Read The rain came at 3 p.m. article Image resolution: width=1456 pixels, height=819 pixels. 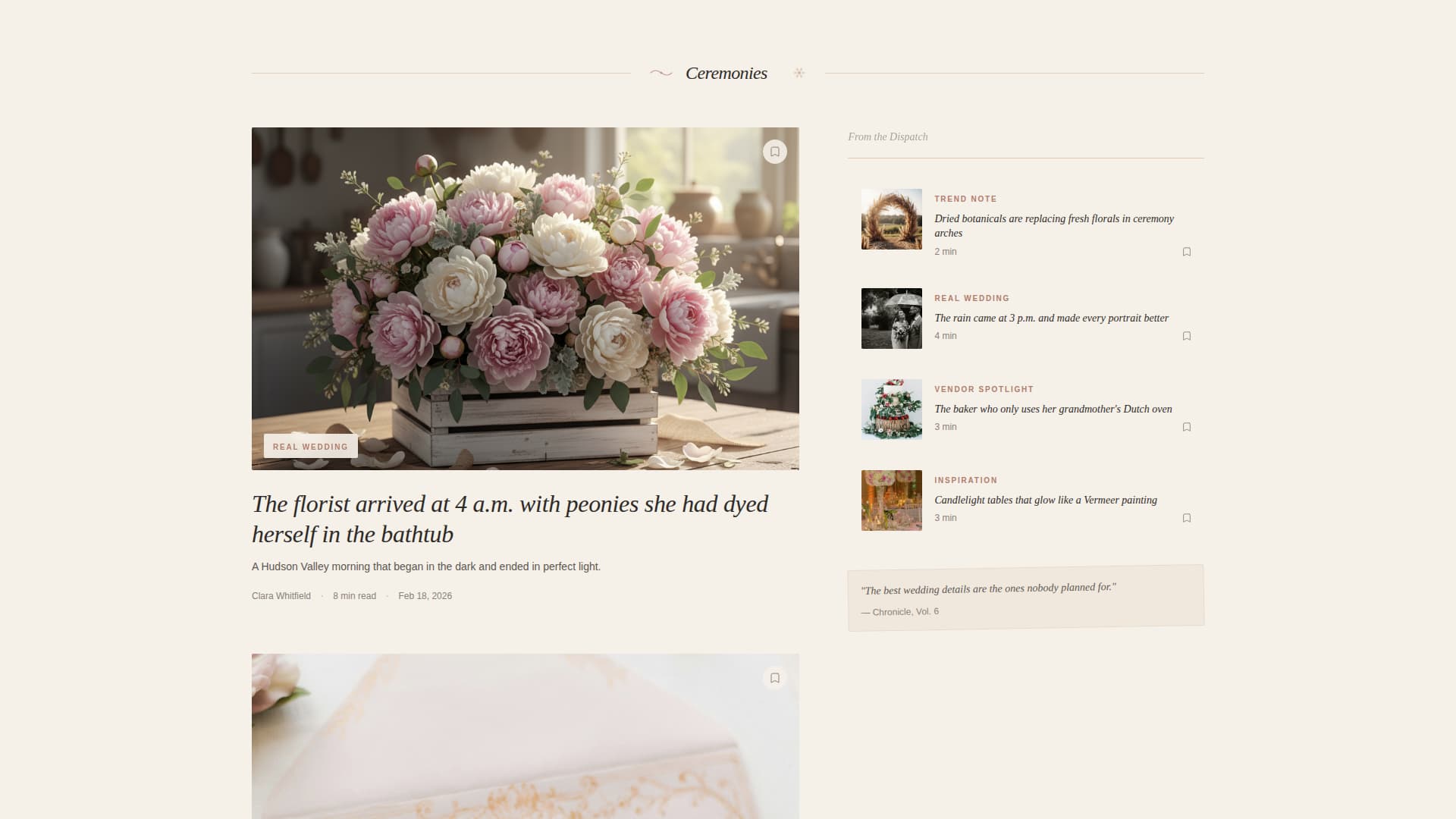pyautogui.click(x=1051, y=318)
